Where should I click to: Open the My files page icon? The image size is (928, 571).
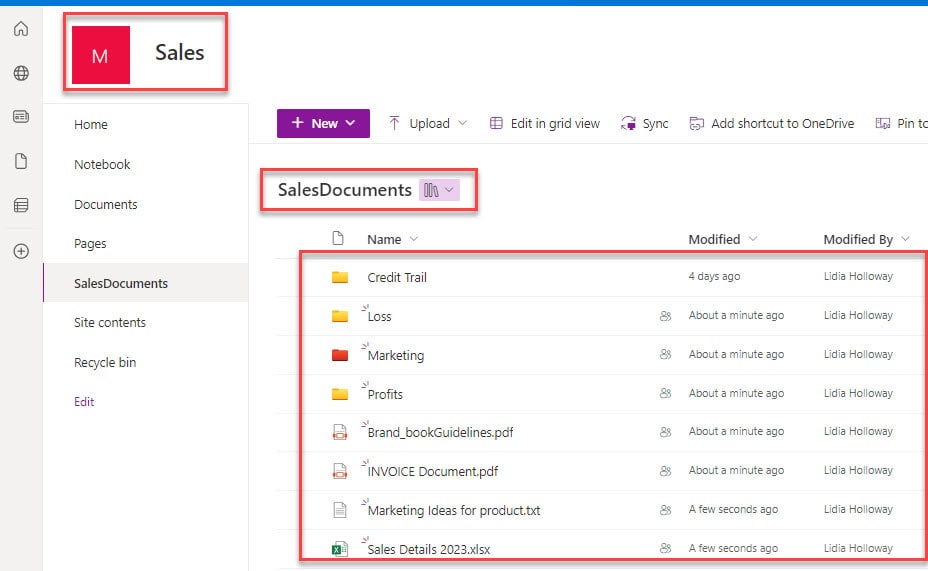pos(21,161)
